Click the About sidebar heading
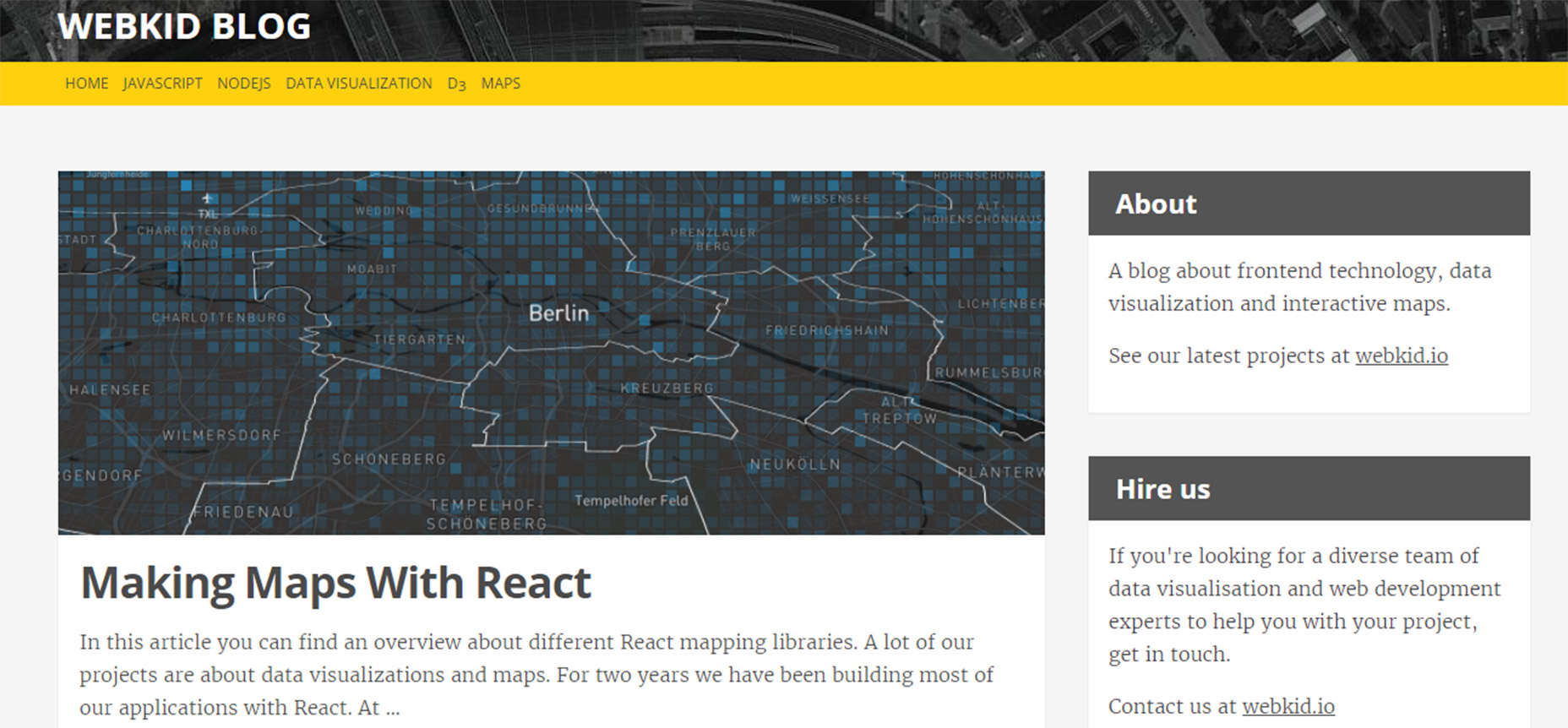 pos(1156,204)
